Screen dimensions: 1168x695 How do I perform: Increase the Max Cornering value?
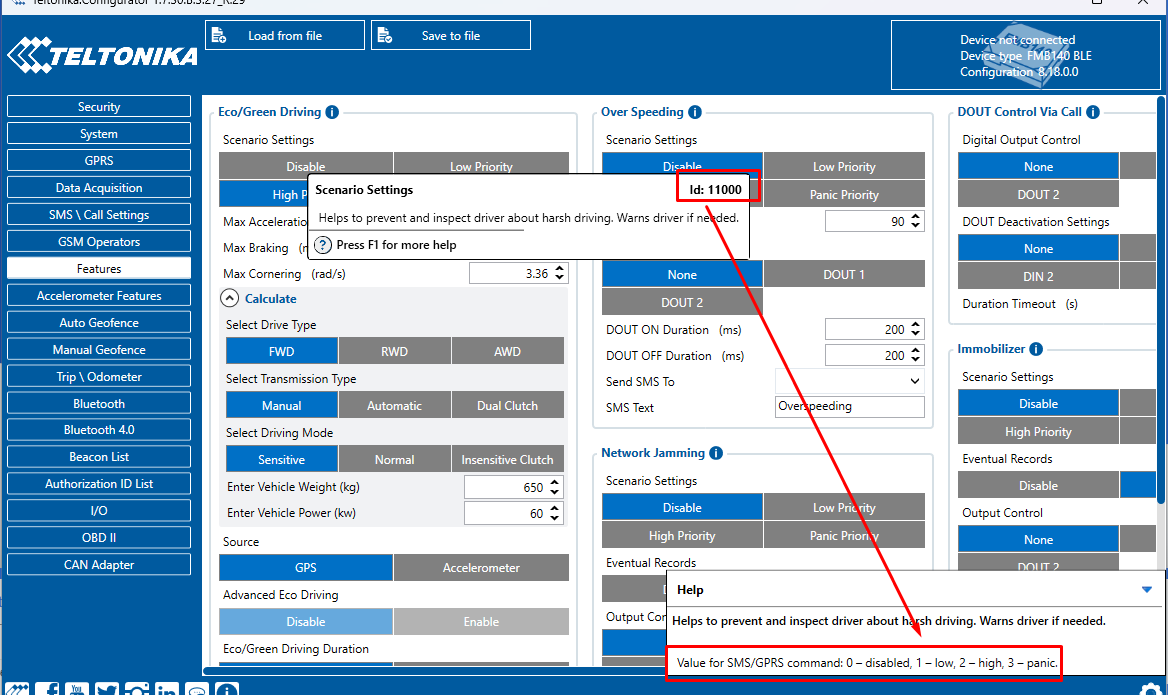coord(559,268)
